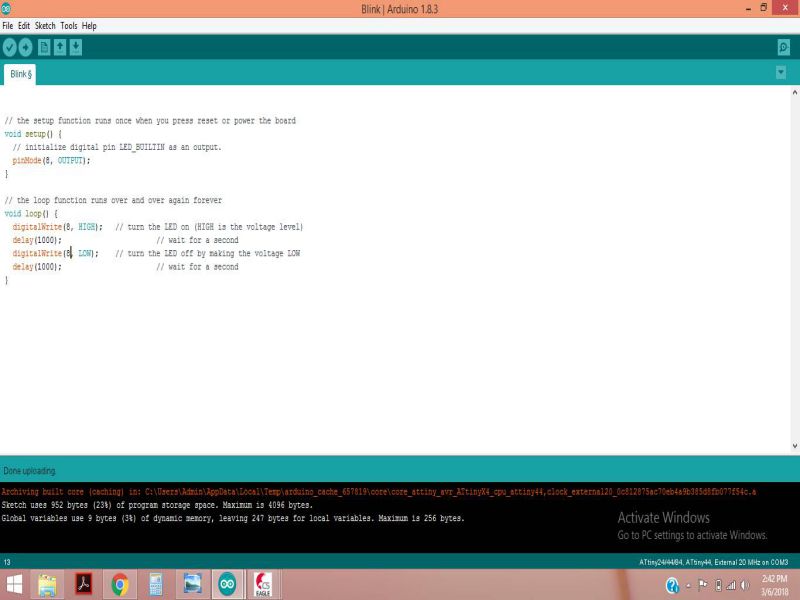Click the 'void setup() {' code line

pyautogui.click(x=33, y=134)
